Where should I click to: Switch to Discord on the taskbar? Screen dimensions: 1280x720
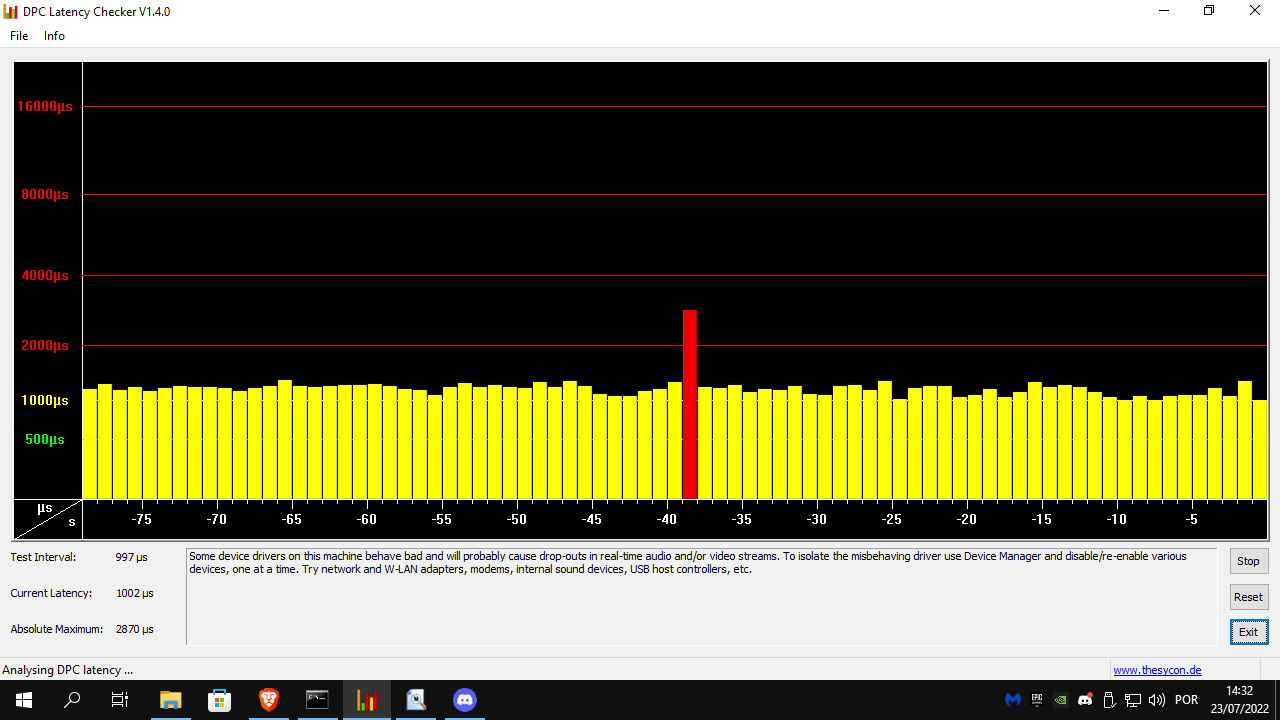click(x=465, y=700)
